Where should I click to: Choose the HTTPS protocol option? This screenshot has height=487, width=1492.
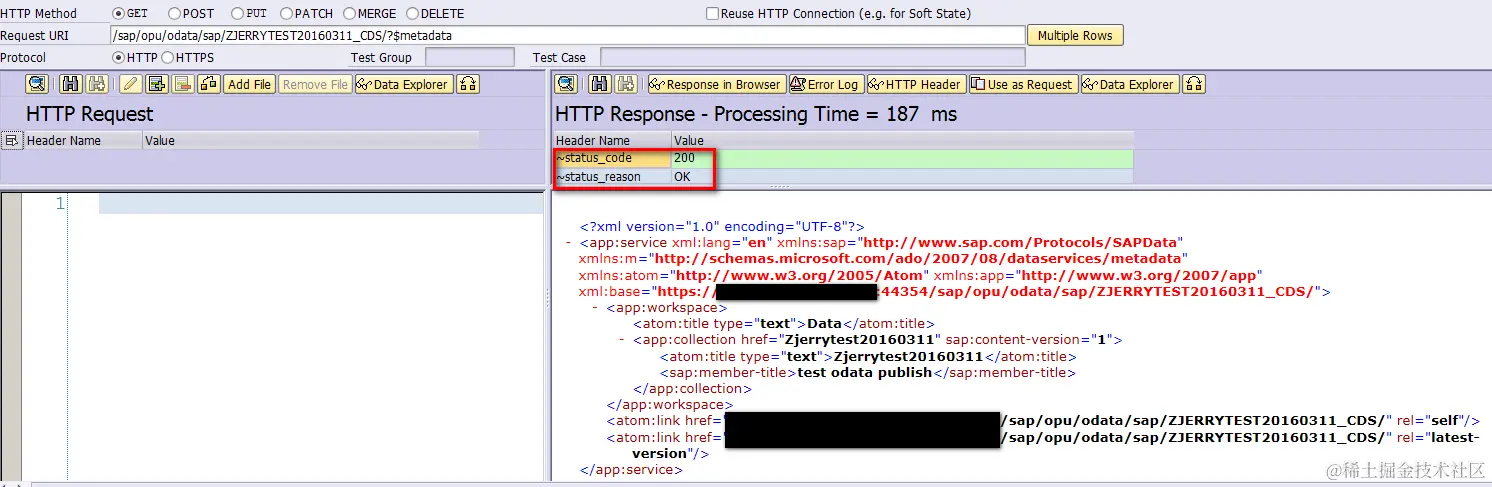tap(167, 58)
